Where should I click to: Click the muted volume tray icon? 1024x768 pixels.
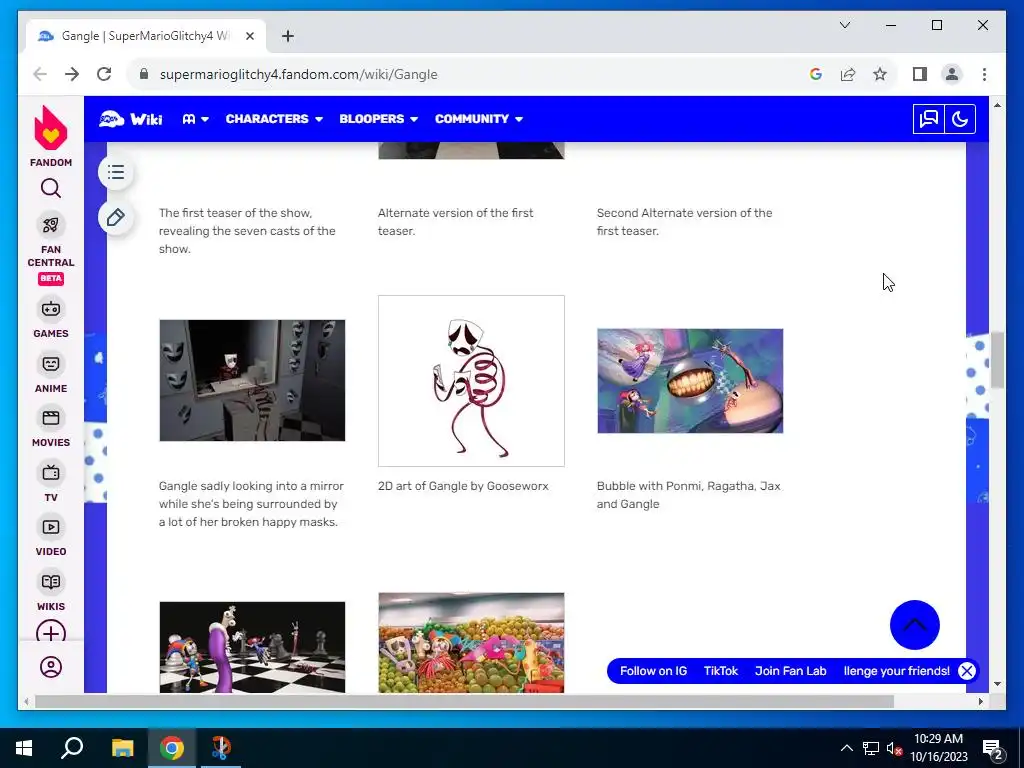(893, 748)
